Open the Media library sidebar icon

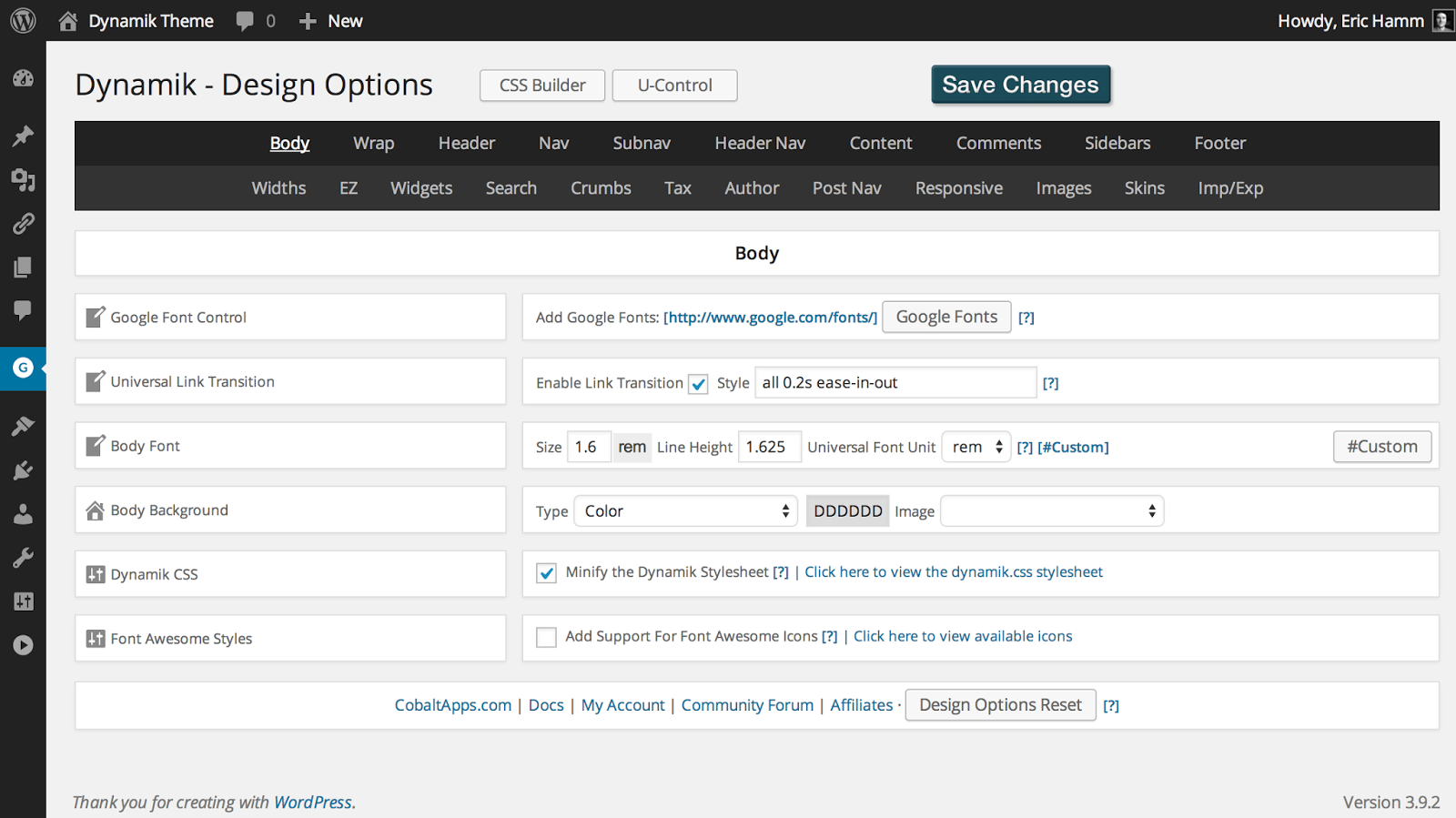click(23, 180)
